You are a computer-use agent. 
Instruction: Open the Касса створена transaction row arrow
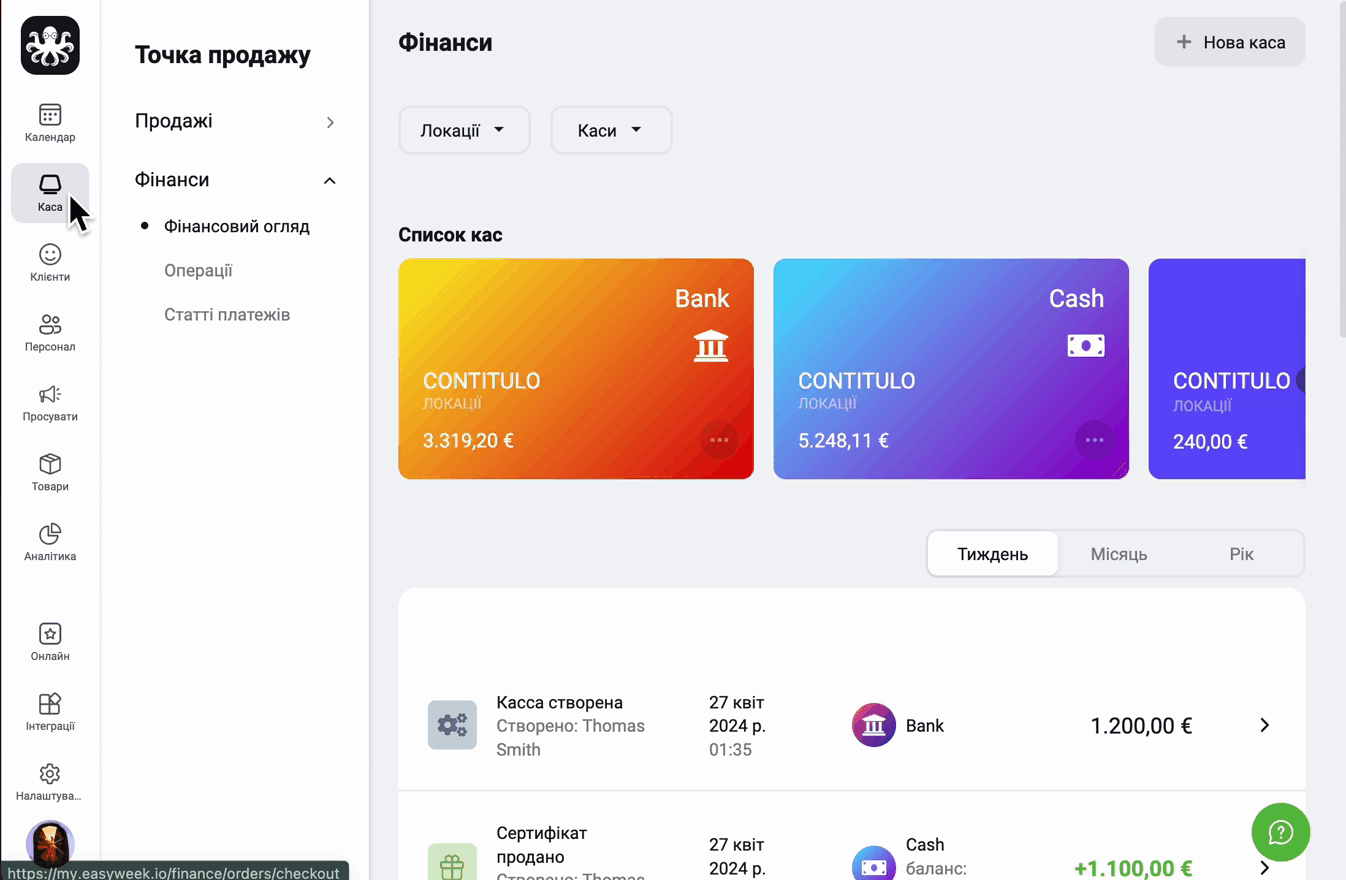point(1265,725)
